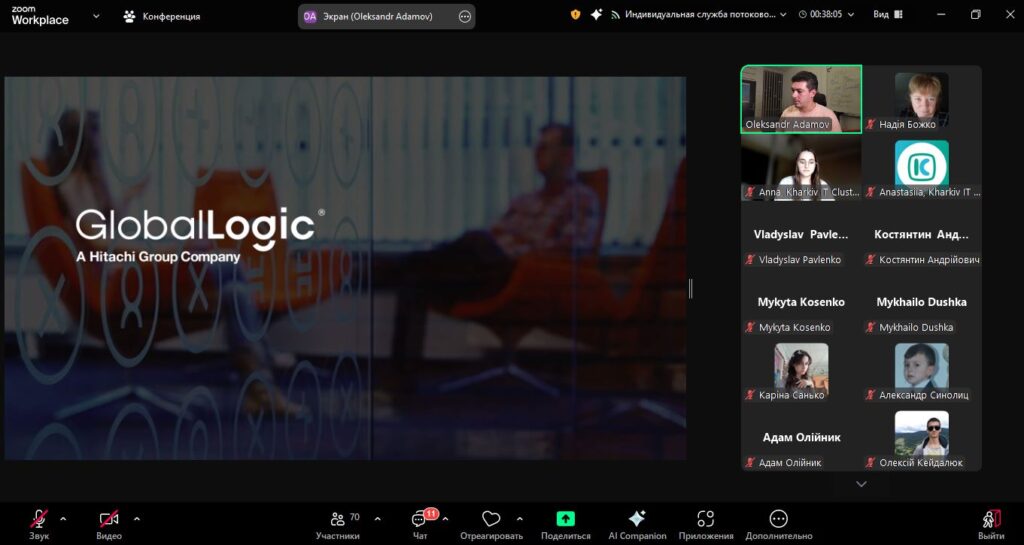The width and height of the screenshot is (1024, 545).
Task: Open the meeting timer 00:38:05 dropdown
Action: (x=825, y=14)
